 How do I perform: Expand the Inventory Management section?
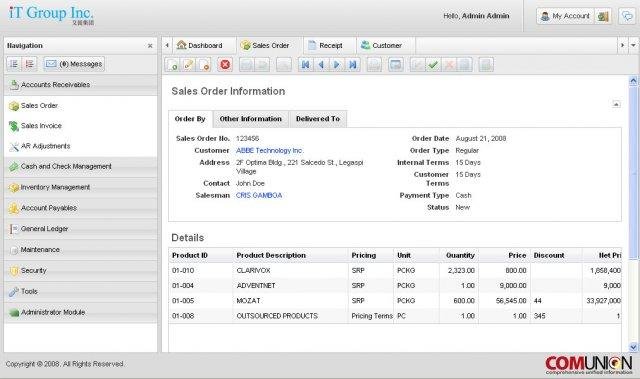tap(80, 187)
